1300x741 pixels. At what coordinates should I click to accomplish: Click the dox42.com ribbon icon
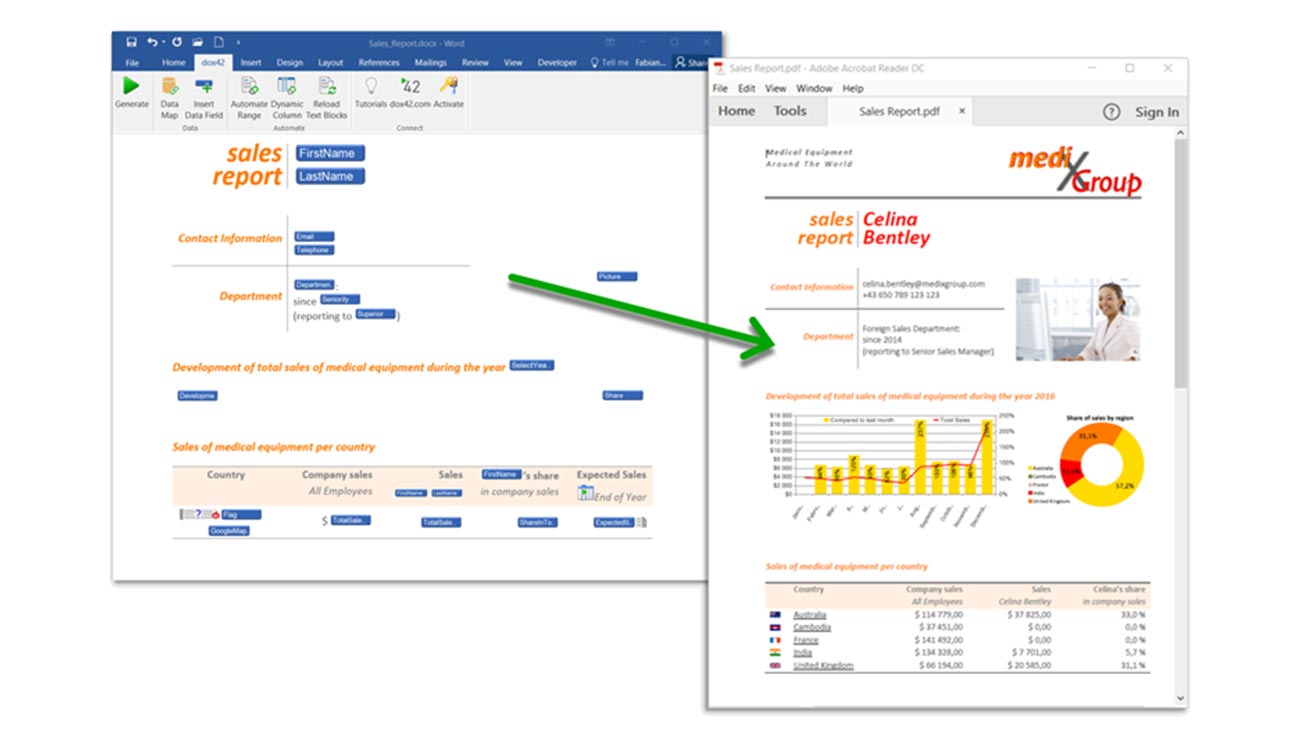(410, 86)
